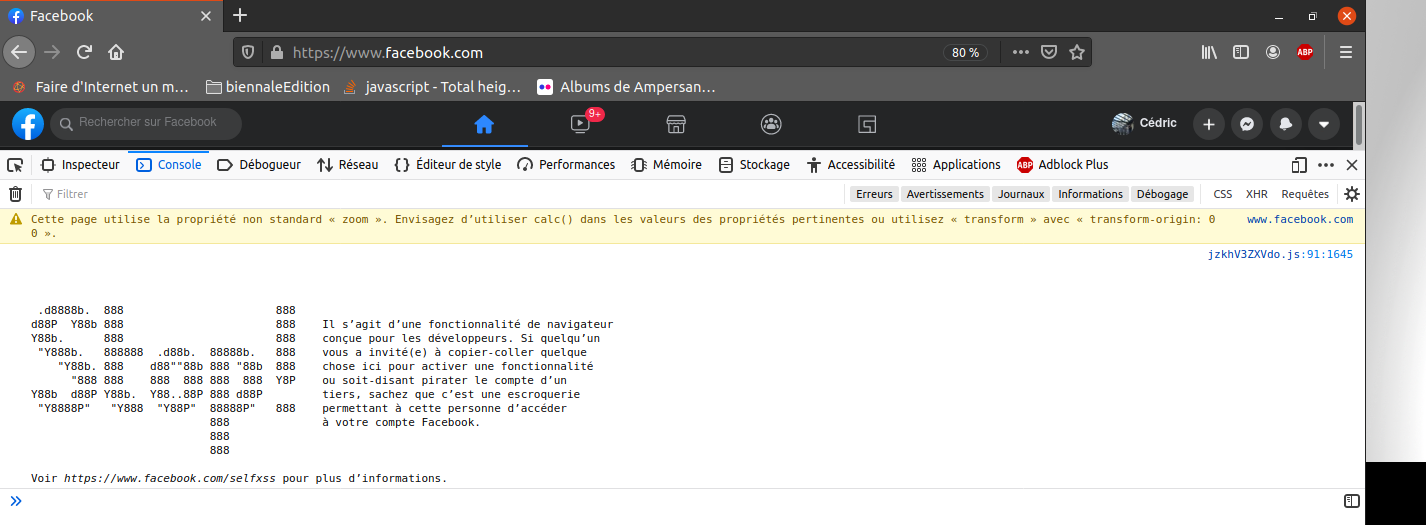Toggle the Informations filter
The height and width of the screenshot is (525, 1426).
pos(1090,194)
